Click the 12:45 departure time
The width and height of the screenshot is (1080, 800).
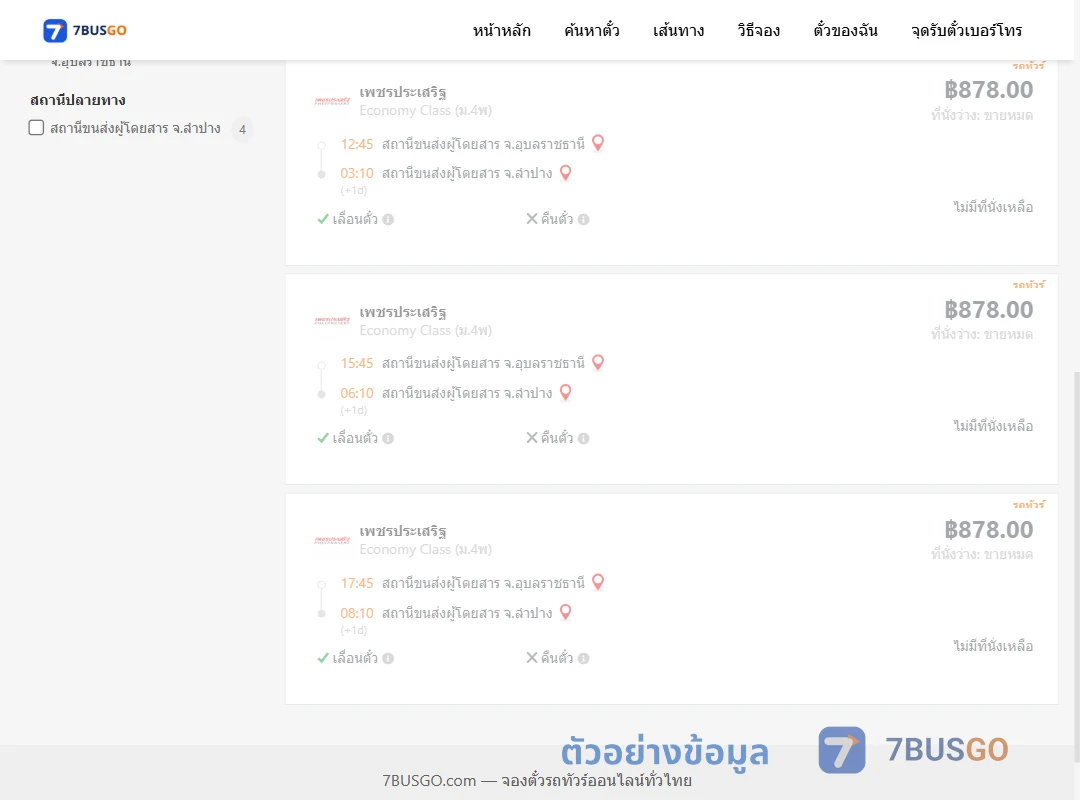(357, 144)
